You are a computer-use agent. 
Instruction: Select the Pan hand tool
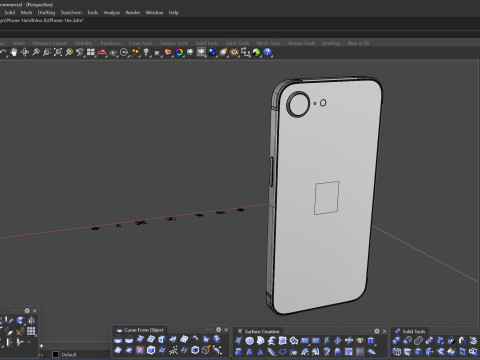pos(14,52)
